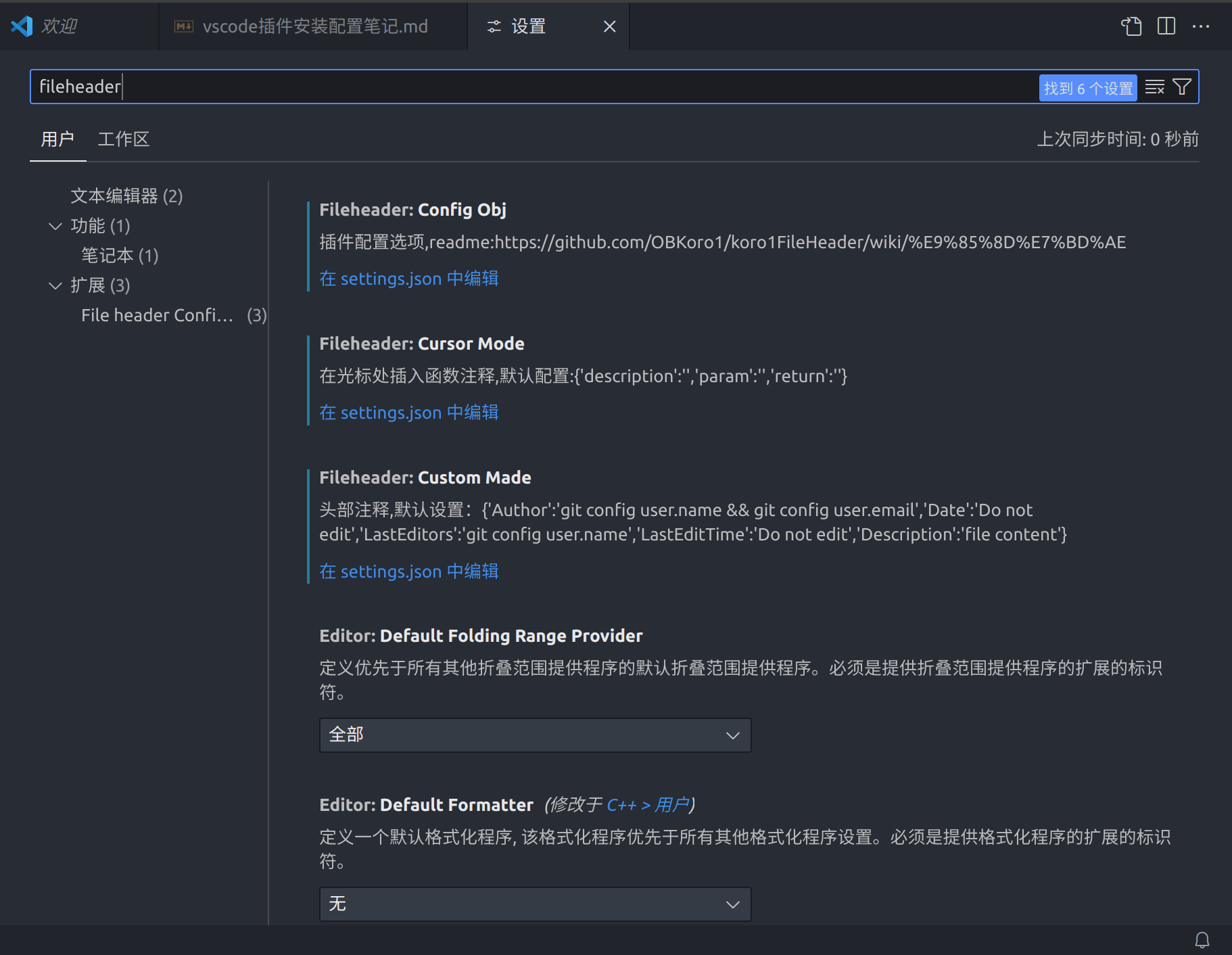Select 笔记本 (1) in settings tree

point(120,256)
